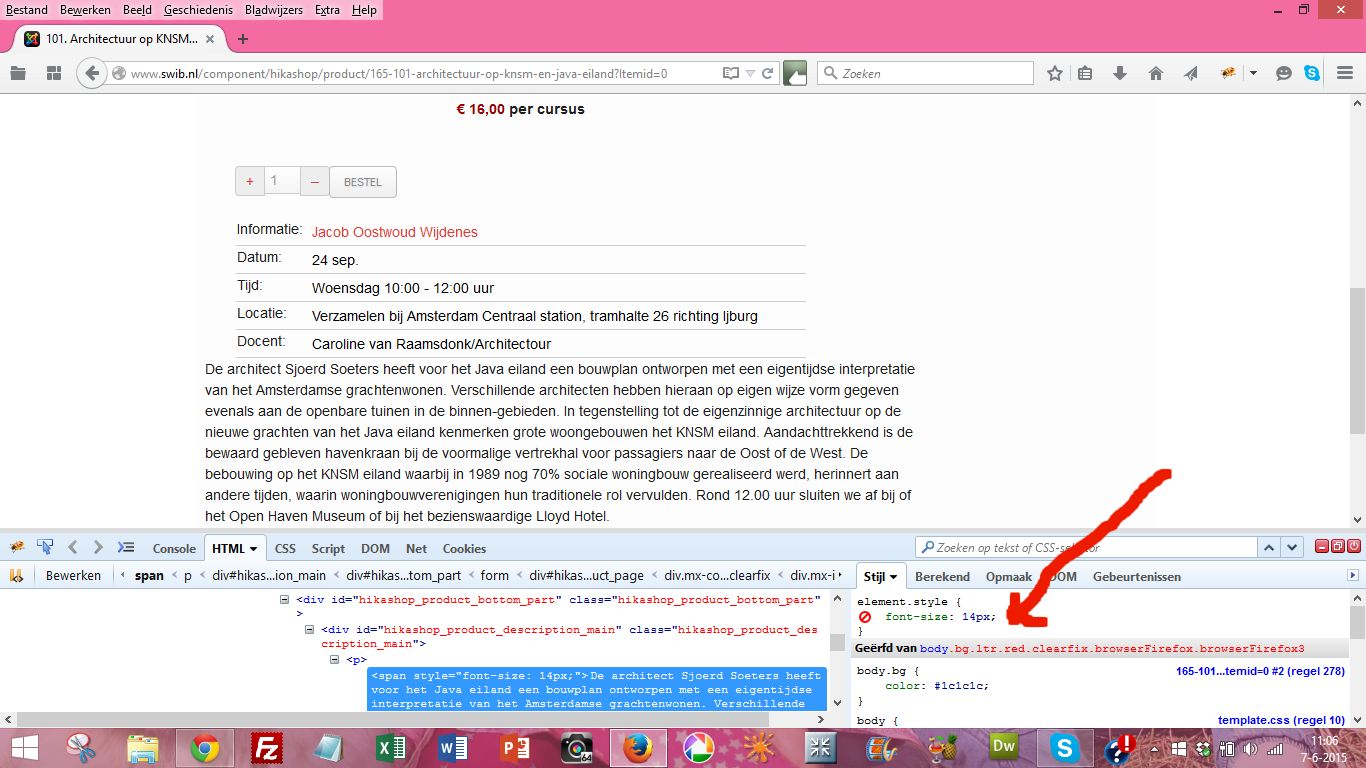Open the 165-101...temid=0 #2 (regel 278) link
1366x768 pixels.
pos(1260,672)
